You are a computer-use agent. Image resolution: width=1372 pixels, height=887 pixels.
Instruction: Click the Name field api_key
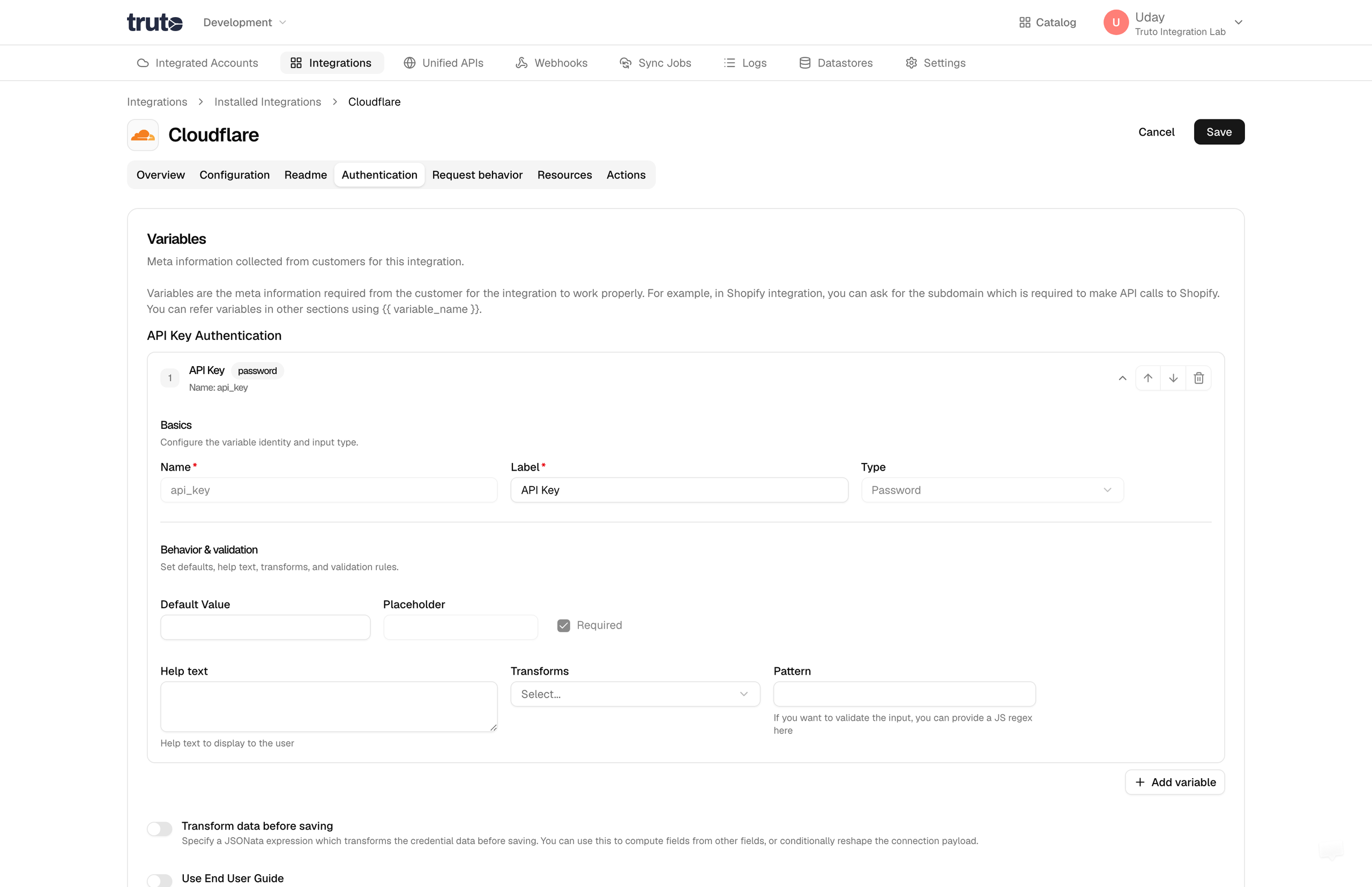(329, 490)
